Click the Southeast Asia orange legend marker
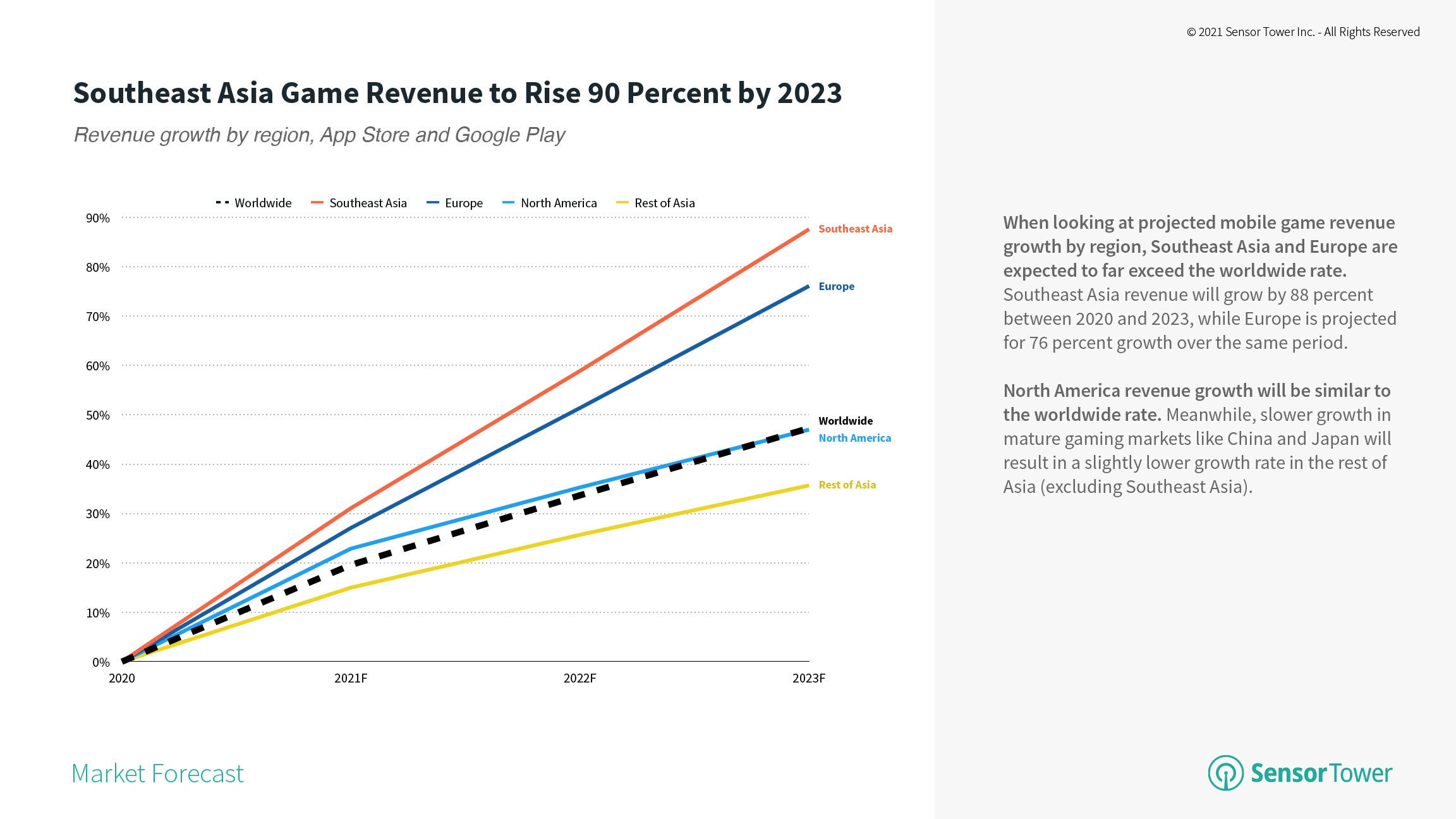This screenshot has height=819, width=1456. [x=317, y=203]
